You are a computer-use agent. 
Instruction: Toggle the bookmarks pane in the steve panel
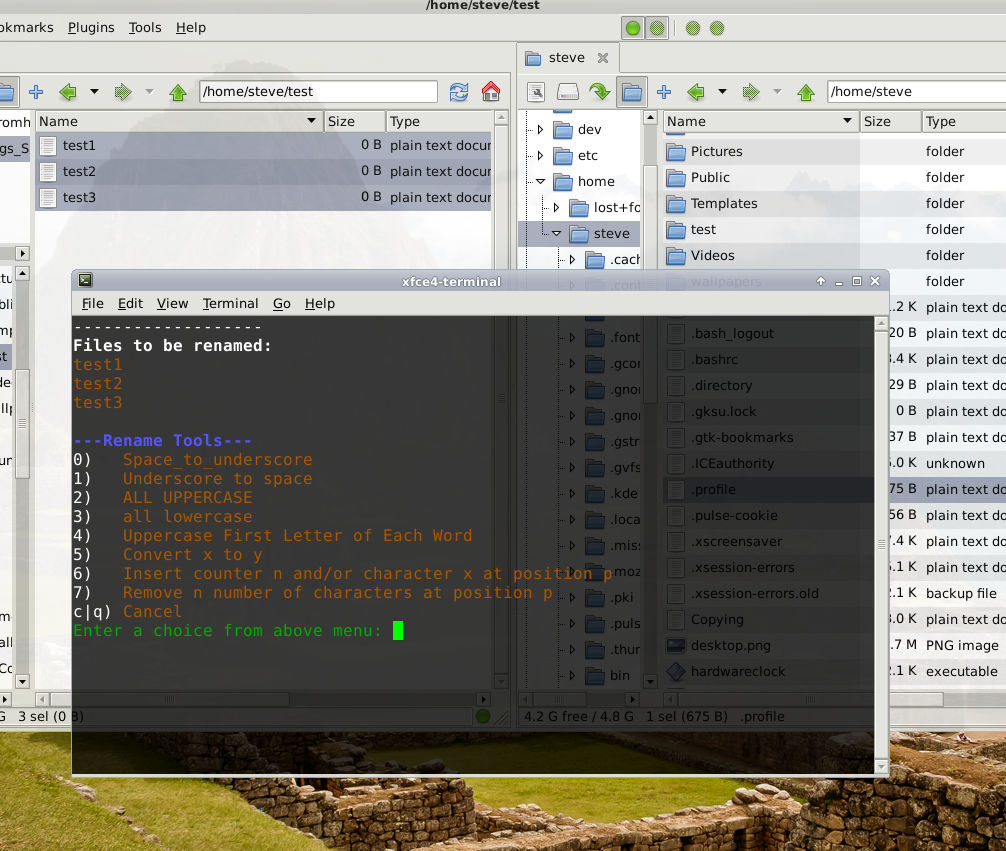click(536, 92)
